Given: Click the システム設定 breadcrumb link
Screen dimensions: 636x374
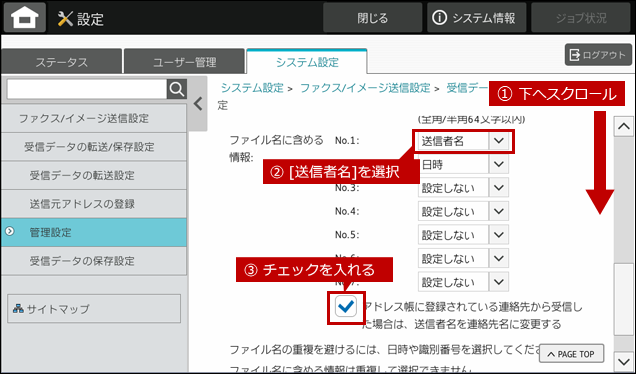Looking at the screenshot, I should pyautogui.click(x=252, y=88).
